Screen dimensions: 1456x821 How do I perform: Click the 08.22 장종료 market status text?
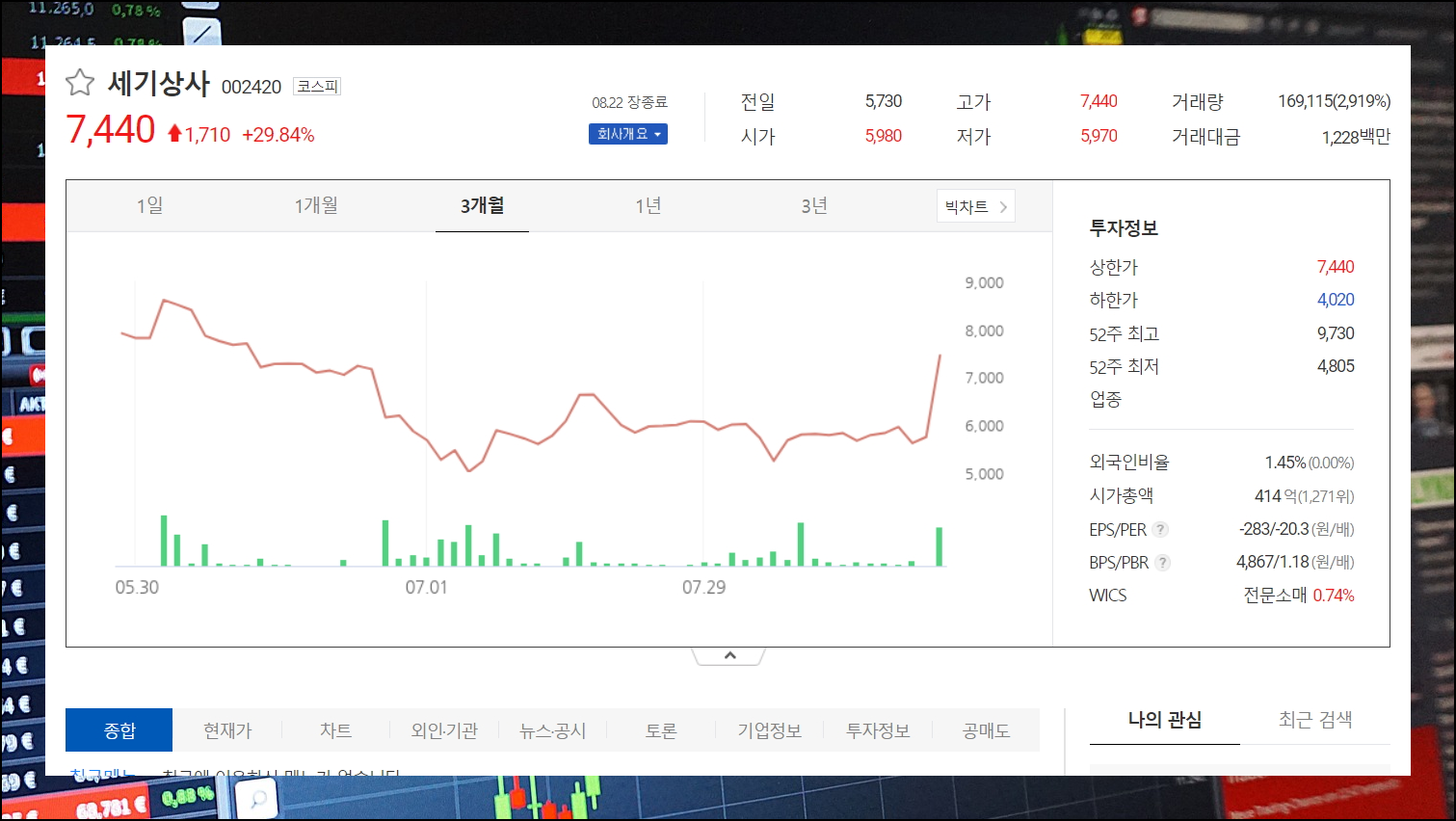[629, 102]
